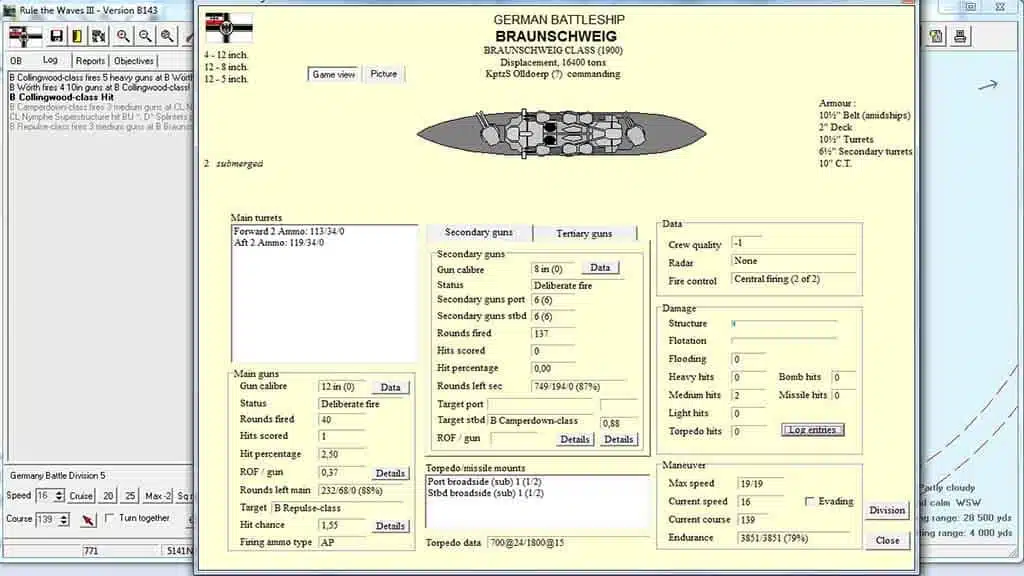
Task: Set division speed to 20
Action: point(108,496)
